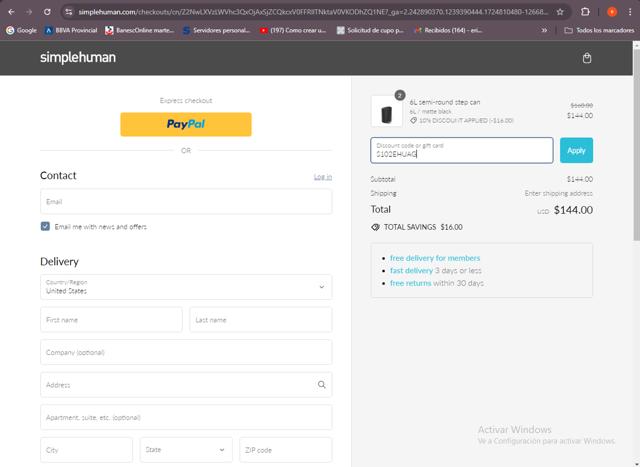
Task: Click the TOTAL SAVINGS $16.00 text
Action: [423, 227]
